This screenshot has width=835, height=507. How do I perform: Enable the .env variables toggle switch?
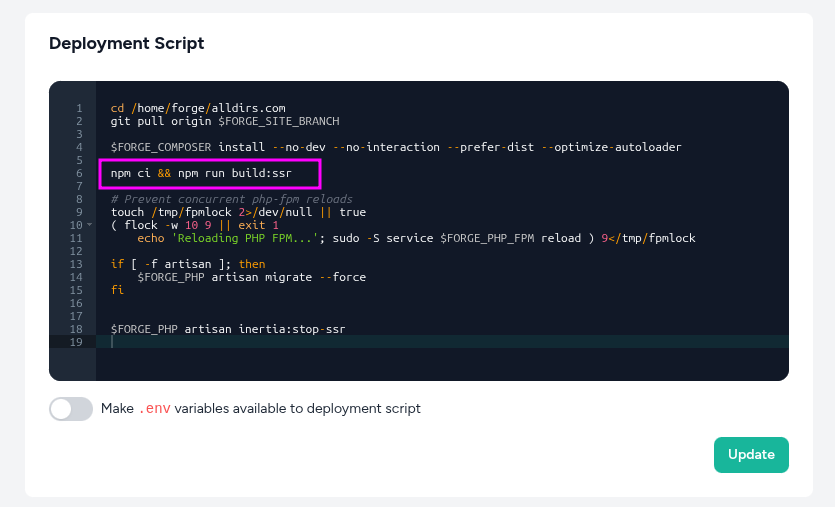pyautogui.click(x=70, y=409)
